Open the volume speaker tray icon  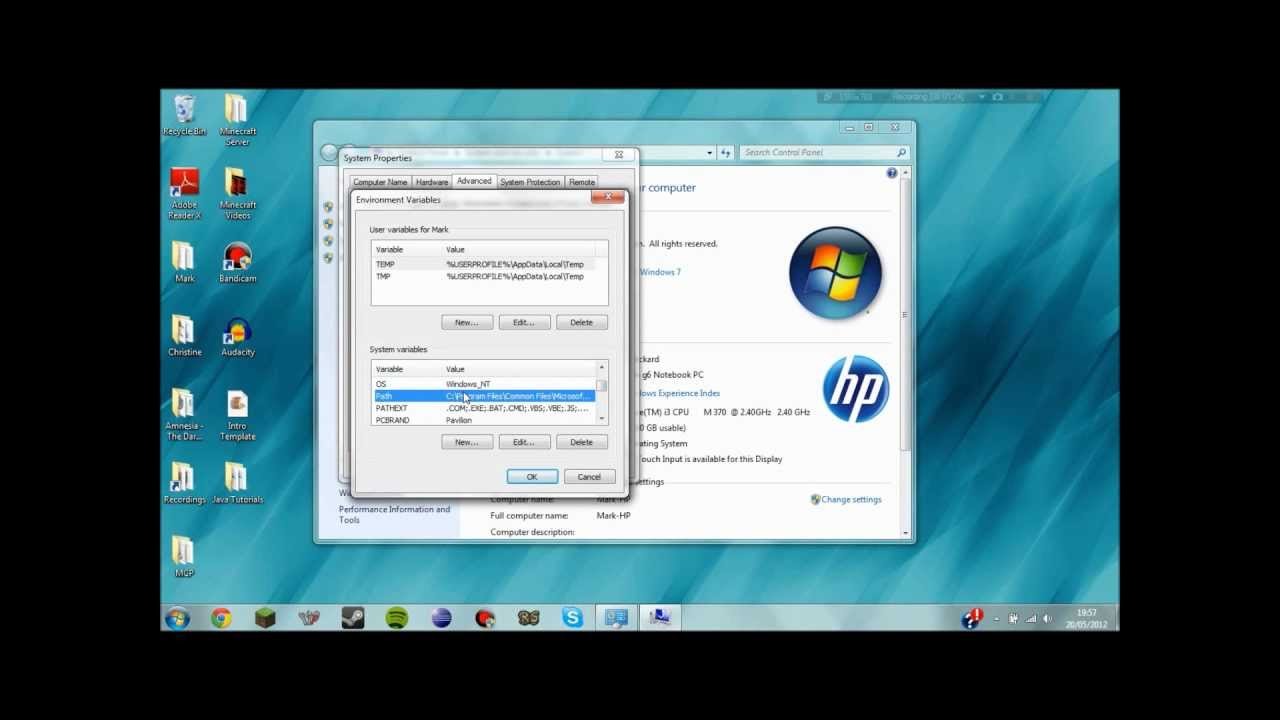coord(1047,619)
